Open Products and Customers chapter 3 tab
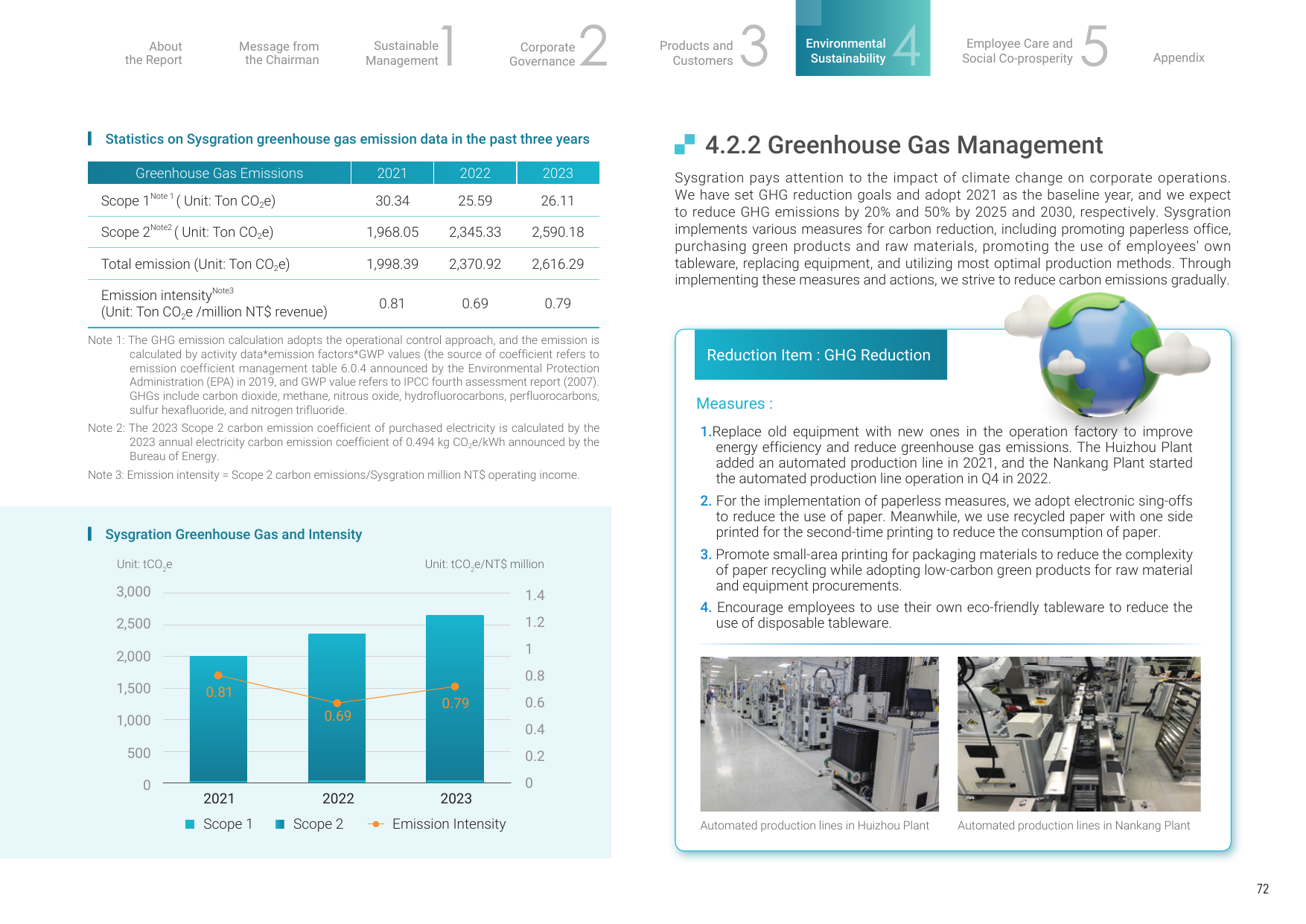 (713, 46)
